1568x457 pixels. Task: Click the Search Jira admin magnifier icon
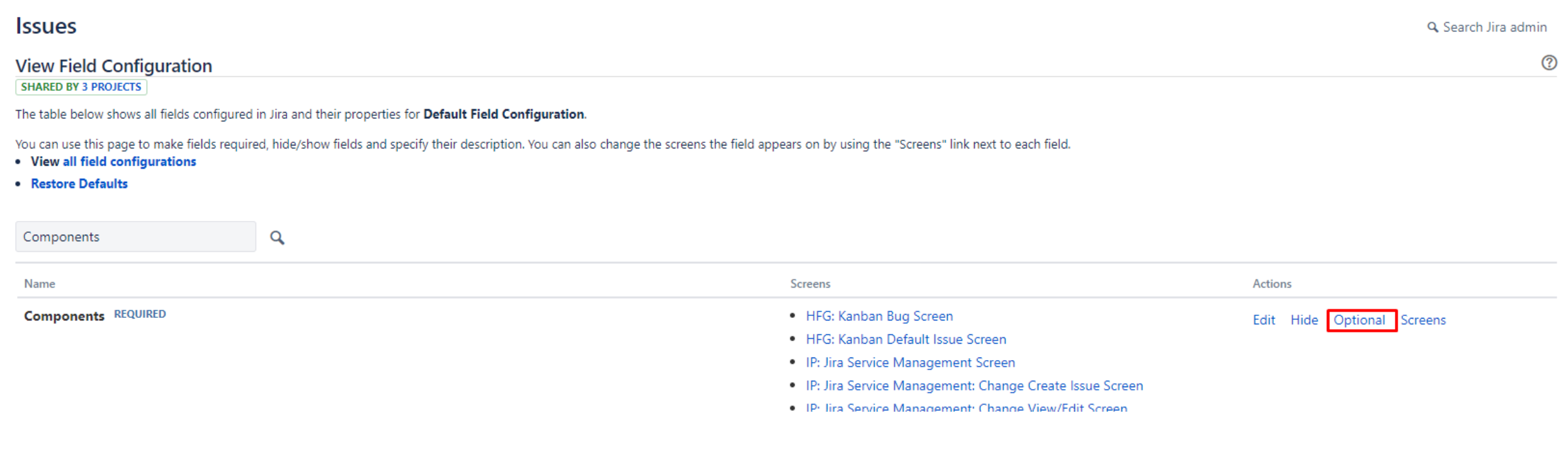point(1432,27)
